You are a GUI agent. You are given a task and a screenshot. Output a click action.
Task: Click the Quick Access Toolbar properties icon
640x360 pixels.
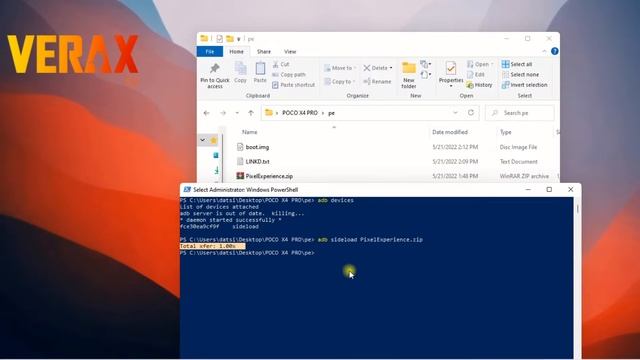click(220, 39)
